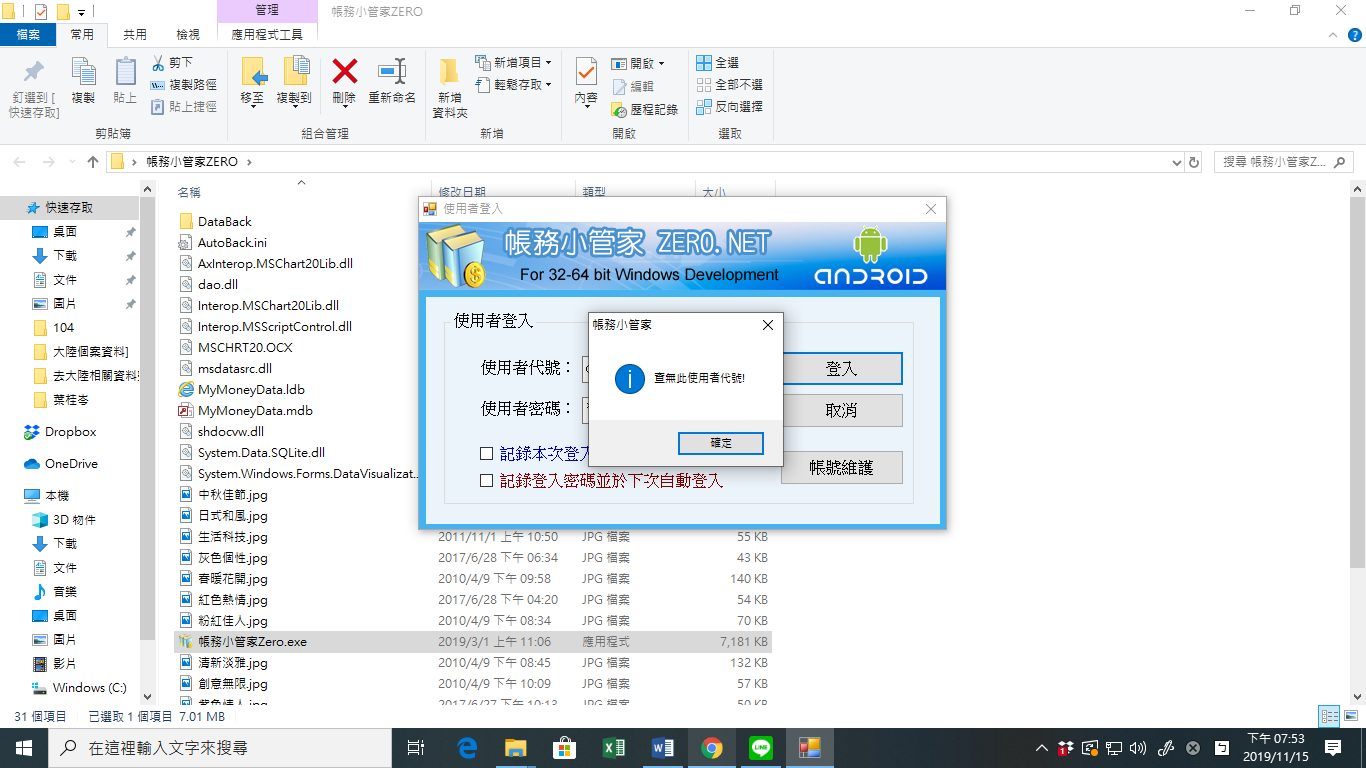1366x768 pixels.
Task: Open Application Tools (應用程式工具) tab
Action: 267,34
